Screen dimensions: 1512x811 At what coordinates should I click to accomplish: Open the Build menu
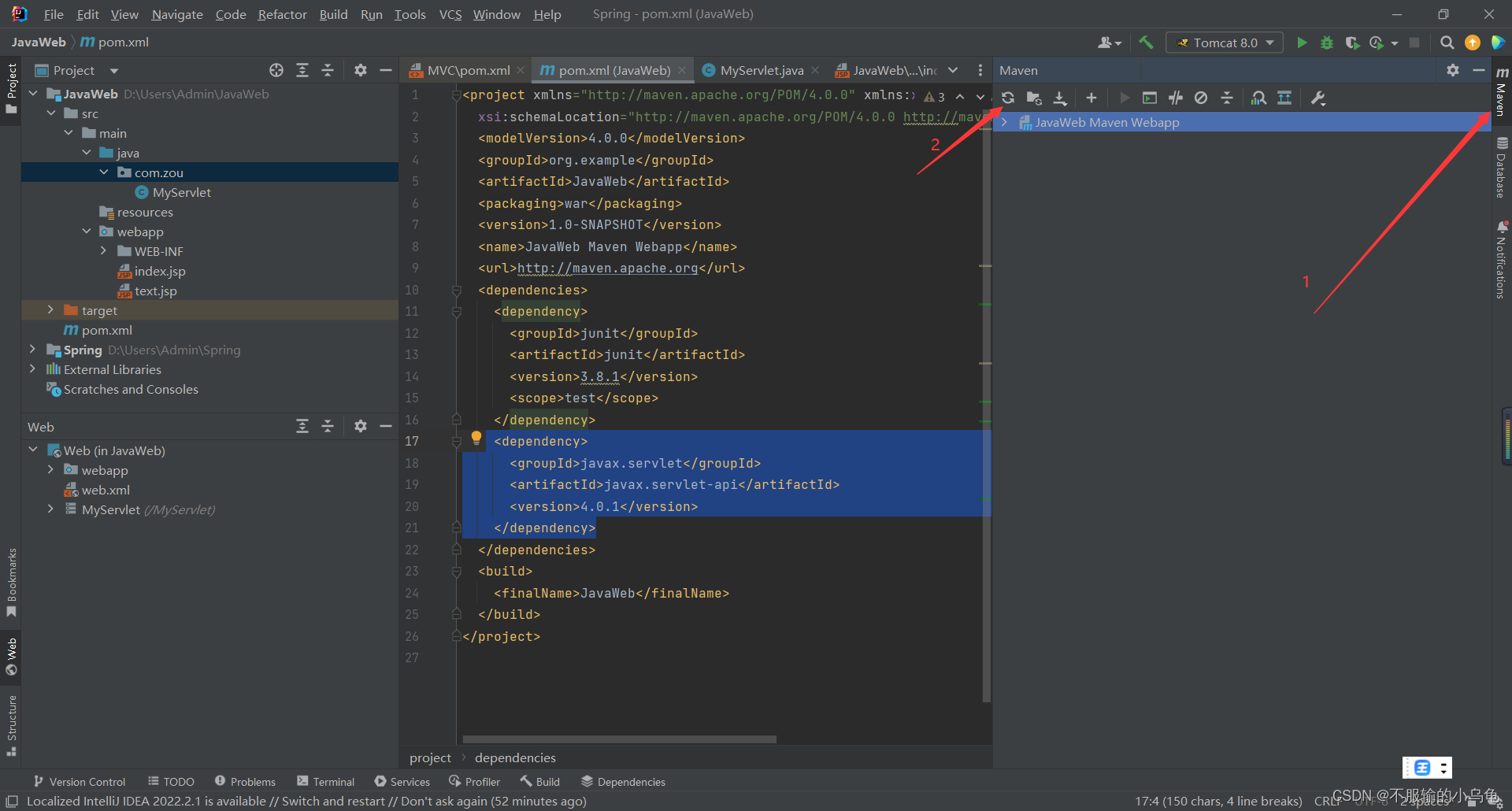coord(333,14)
